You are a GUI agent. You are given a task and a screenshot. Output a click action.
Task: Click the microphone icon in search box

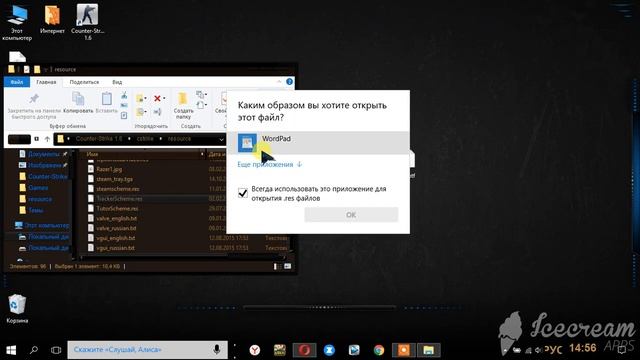pyautogui.click(x=217, y=349)
